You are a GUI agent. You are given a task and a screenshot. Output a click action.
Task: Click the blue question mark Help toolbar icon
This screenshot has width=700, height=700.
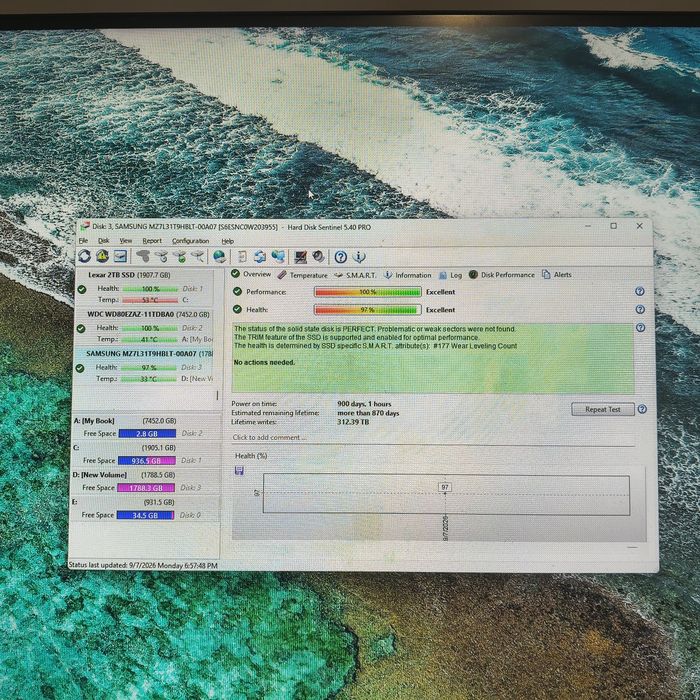[341, 257]
